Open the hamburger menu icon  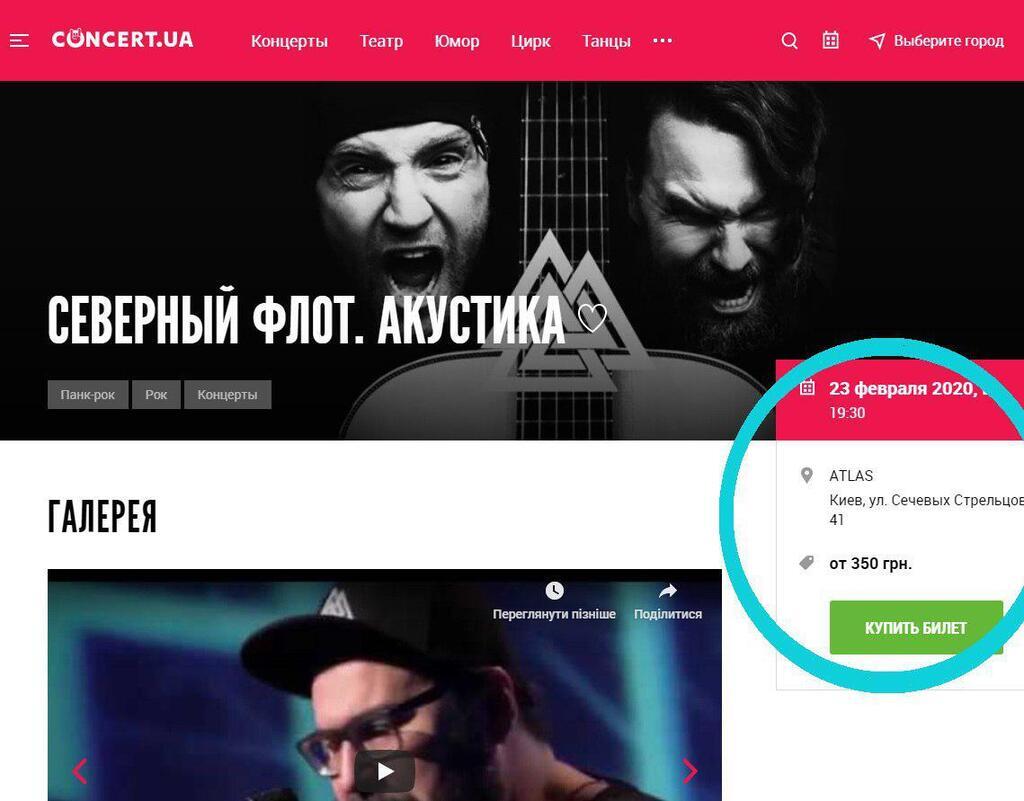[x=19, y=40]
